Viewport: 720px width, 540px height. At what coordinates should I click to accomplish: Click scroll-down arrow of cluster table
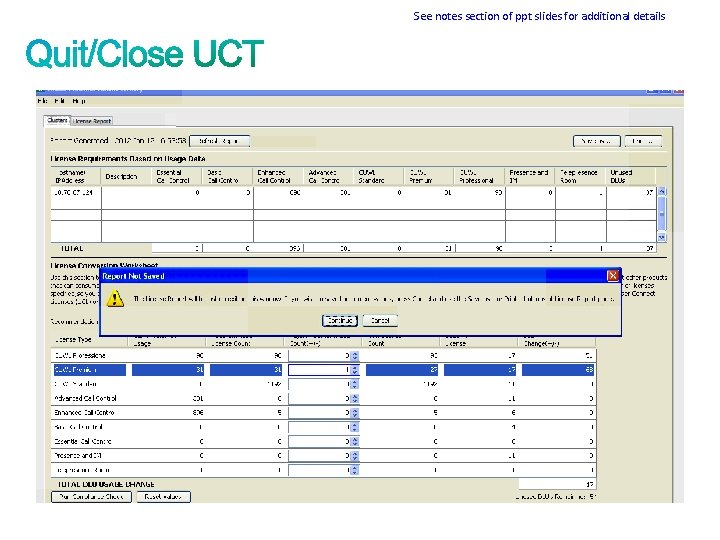[662, 237]
